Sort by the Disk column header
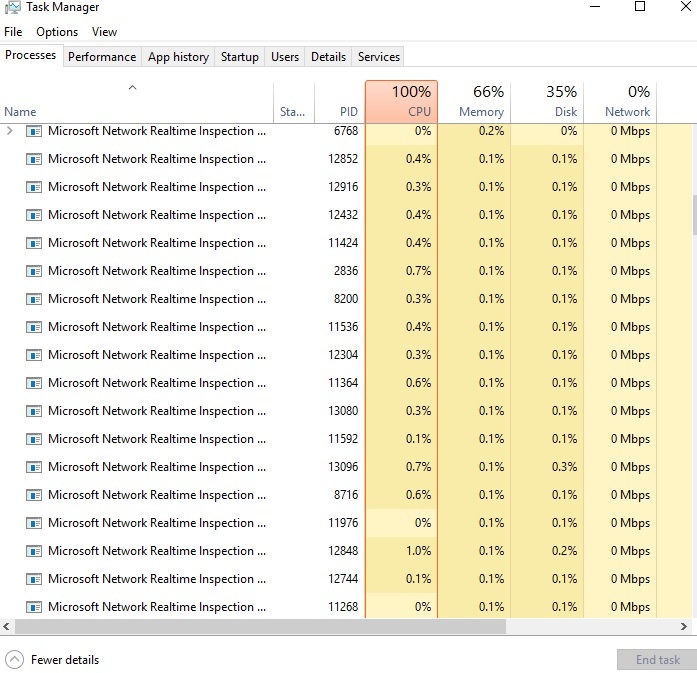Viewport: 697px width, 673px height. click(x=547, y=102)
